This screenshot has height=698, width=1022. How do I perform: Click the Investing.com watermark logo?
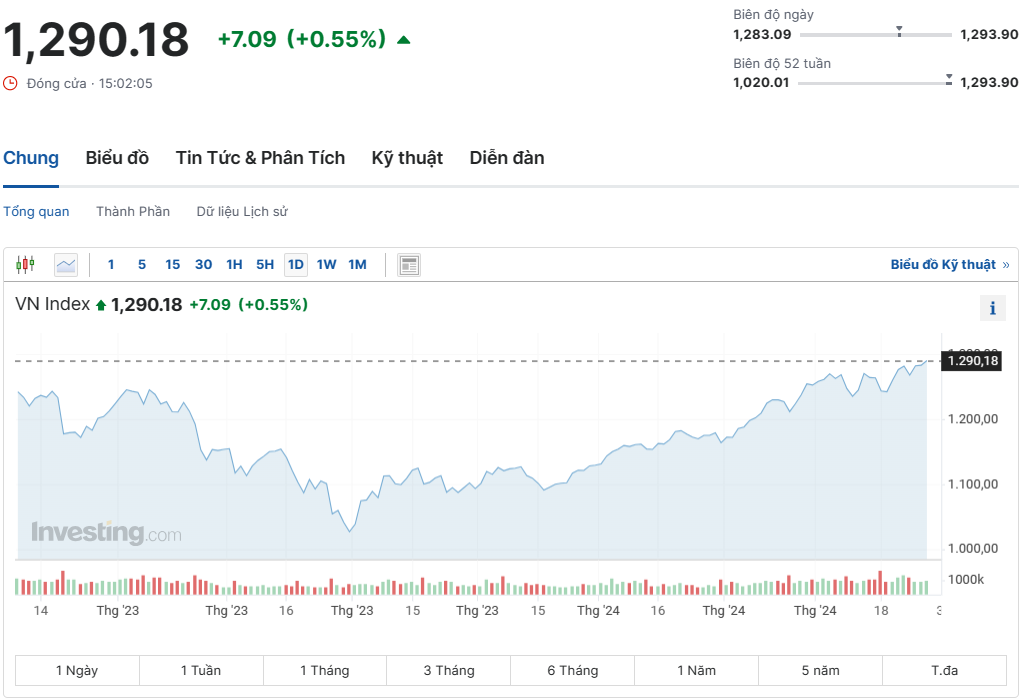pos(106,533)
